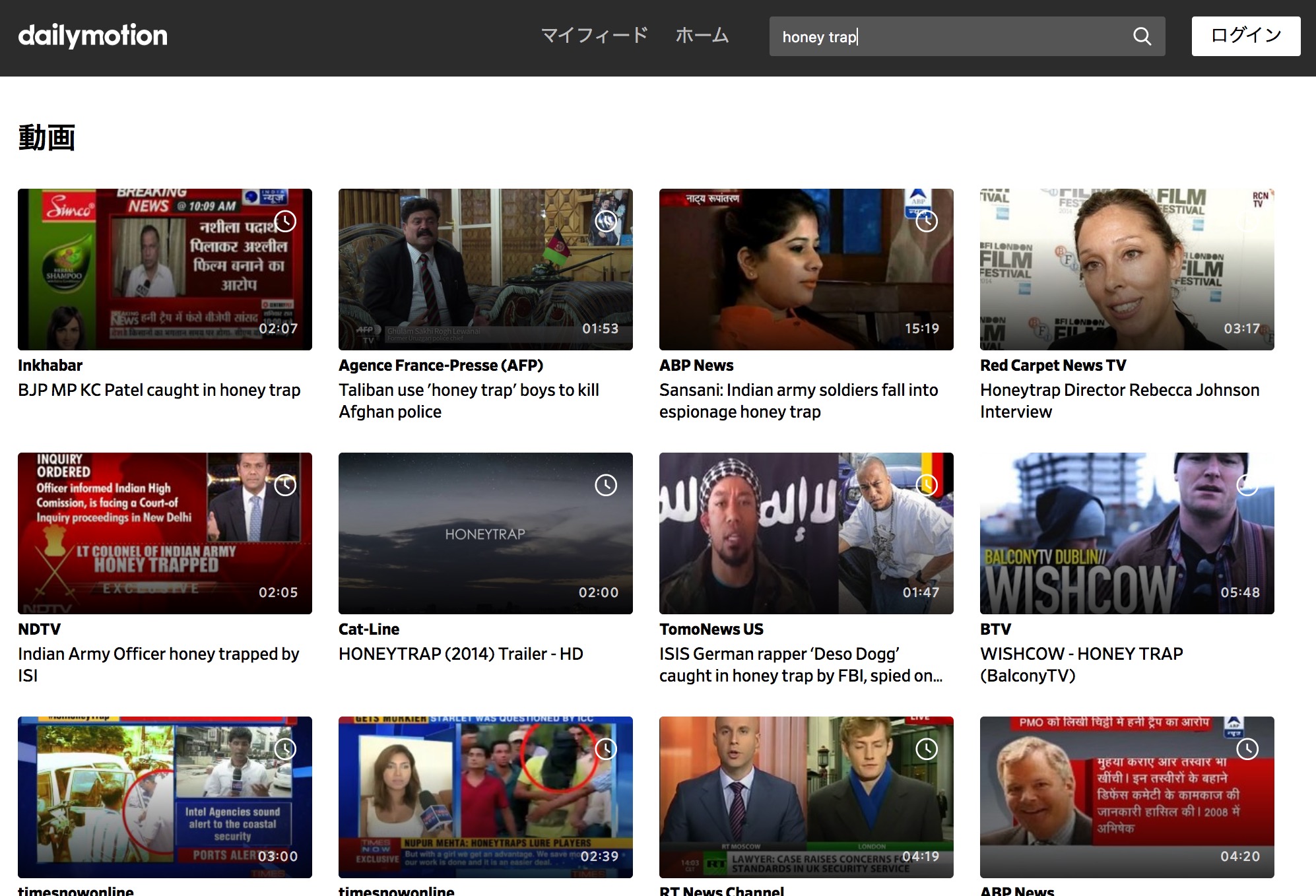The image size is (1316, 896).
Task: Open title 'BJP MP KC Patel caught in honey trap'
Action: coord(159,390)
